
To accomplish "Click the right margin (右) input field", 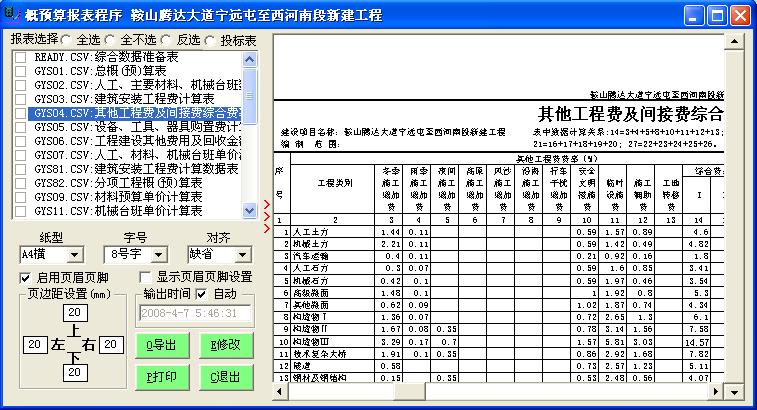I will tap(111, 344).
